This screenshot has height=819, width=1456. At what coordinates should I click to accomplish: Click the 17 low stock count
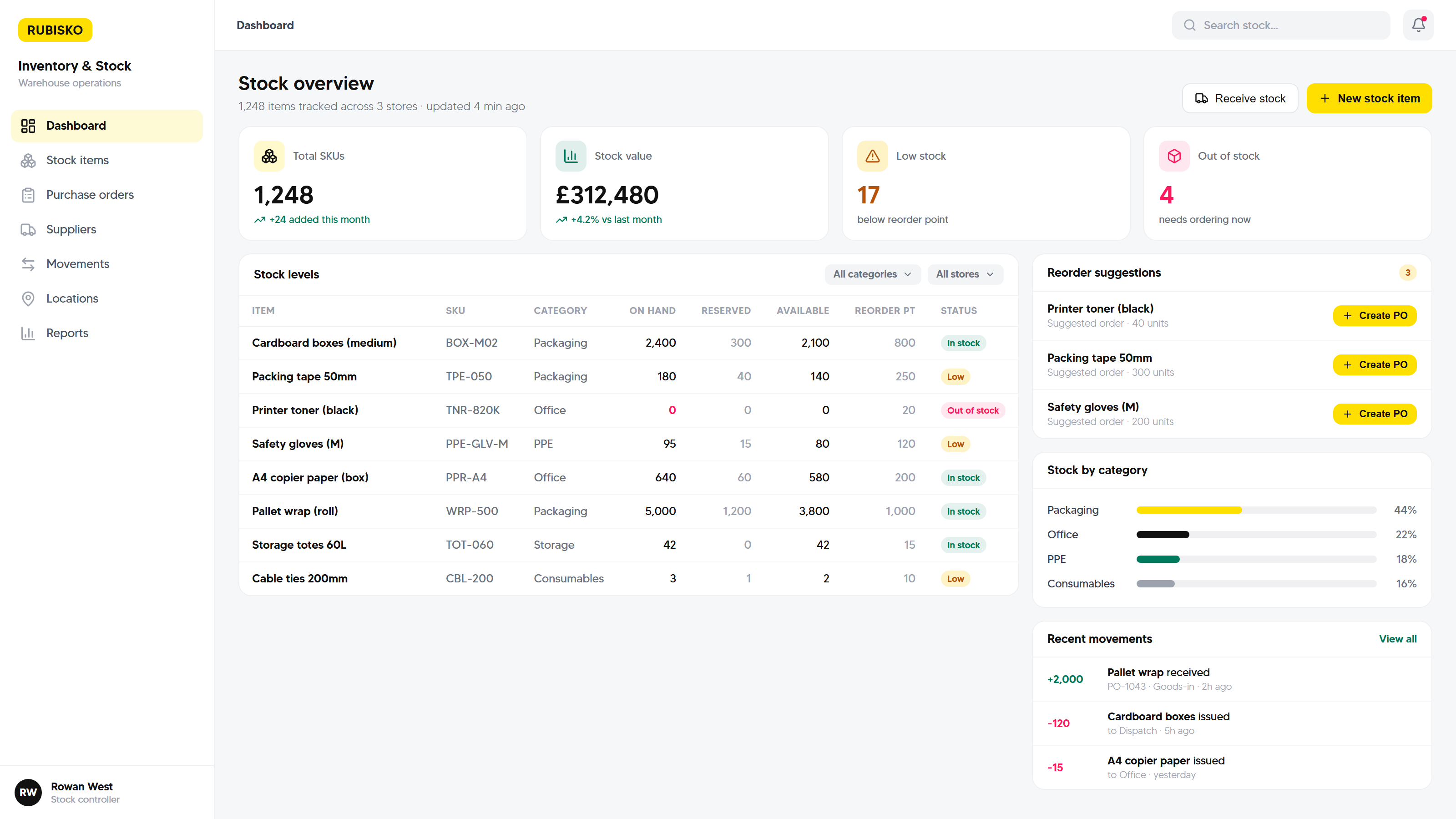click(868, 195)
